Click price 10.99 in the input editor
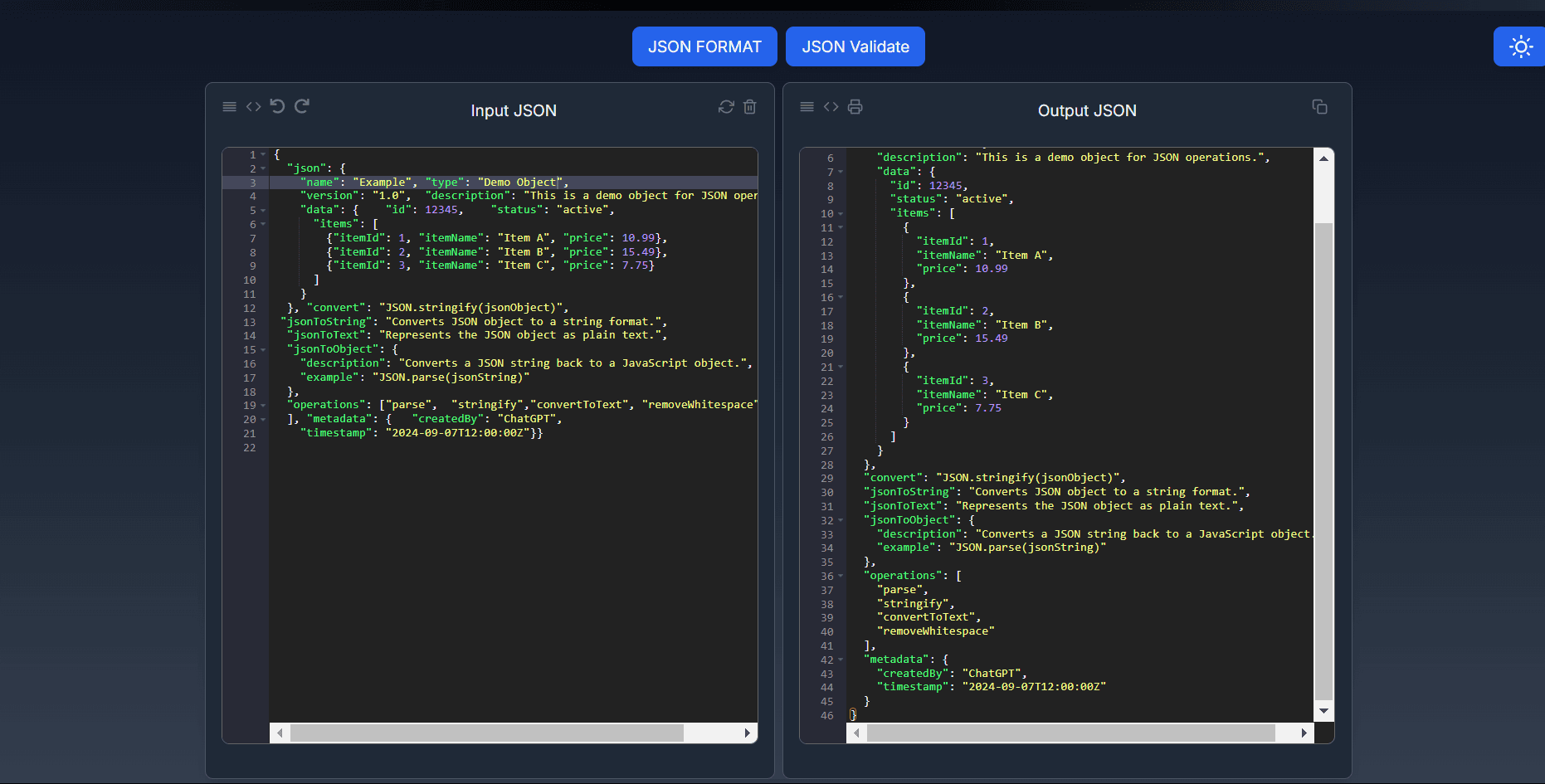 pos(638,238)
